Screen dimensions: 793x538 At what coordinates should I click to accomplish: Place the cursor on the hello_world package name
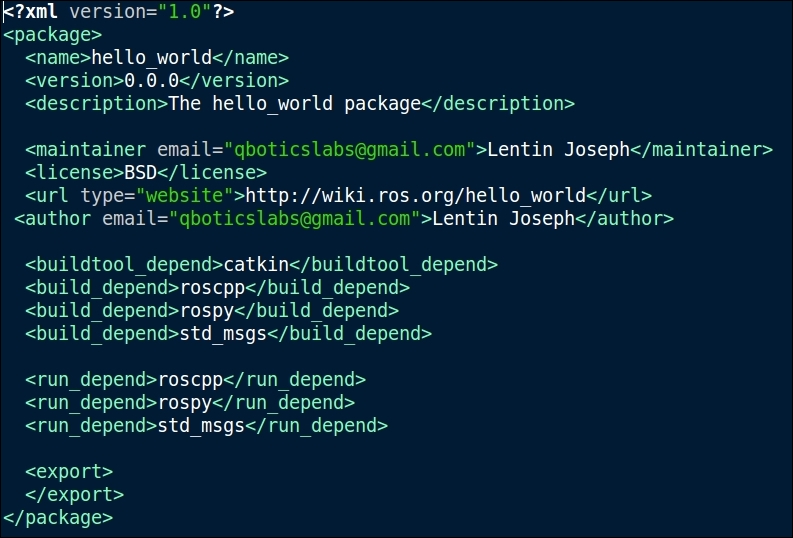pos(151,58)
